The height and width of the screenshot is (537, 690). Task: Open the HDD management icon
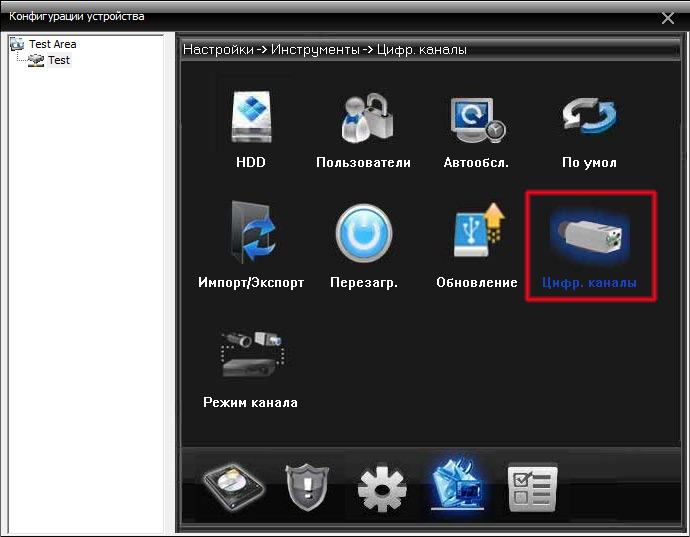click(252, 117)
